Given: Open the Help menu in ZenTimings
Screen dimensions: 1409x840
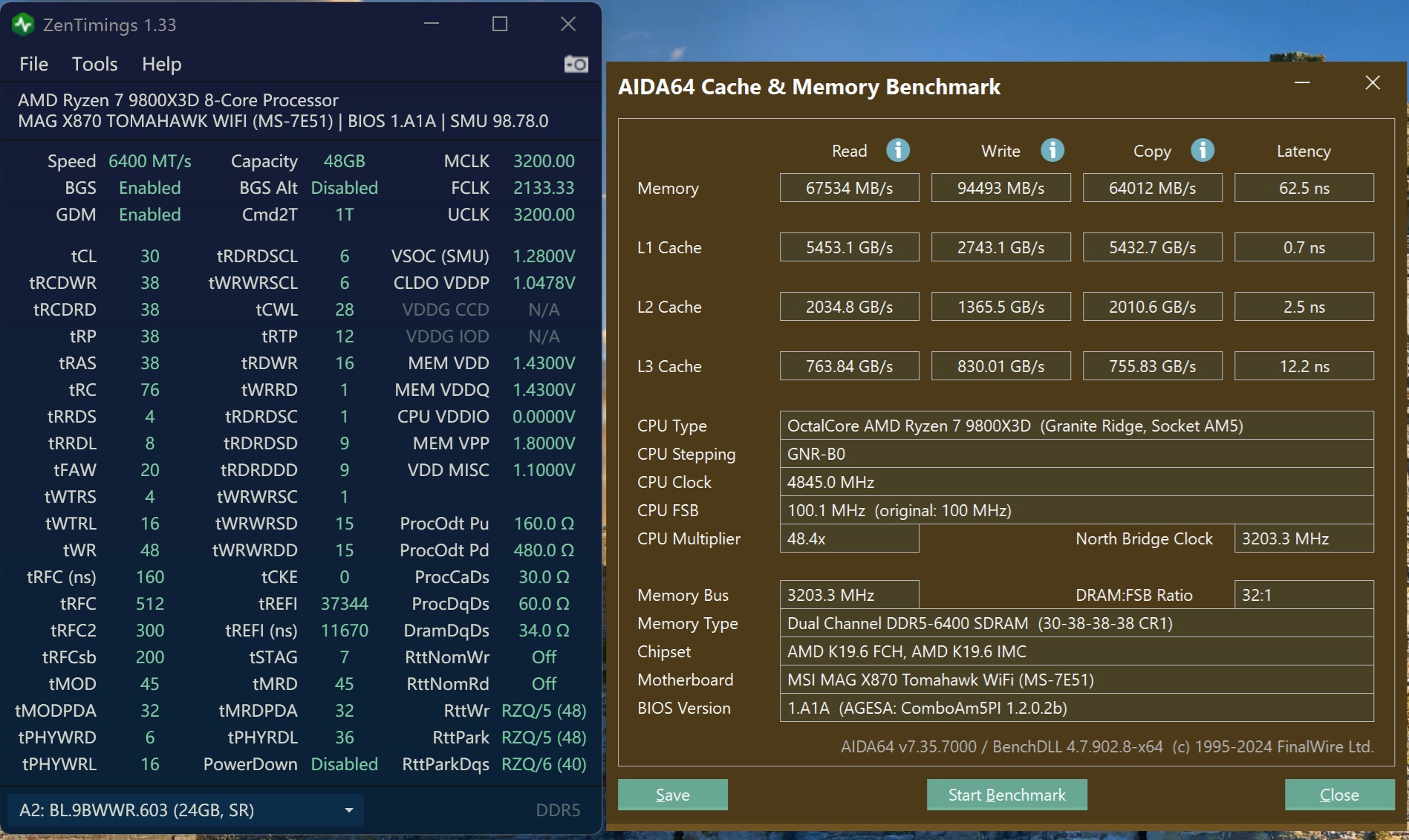Looking at the screenshot, I should (161, 64).
